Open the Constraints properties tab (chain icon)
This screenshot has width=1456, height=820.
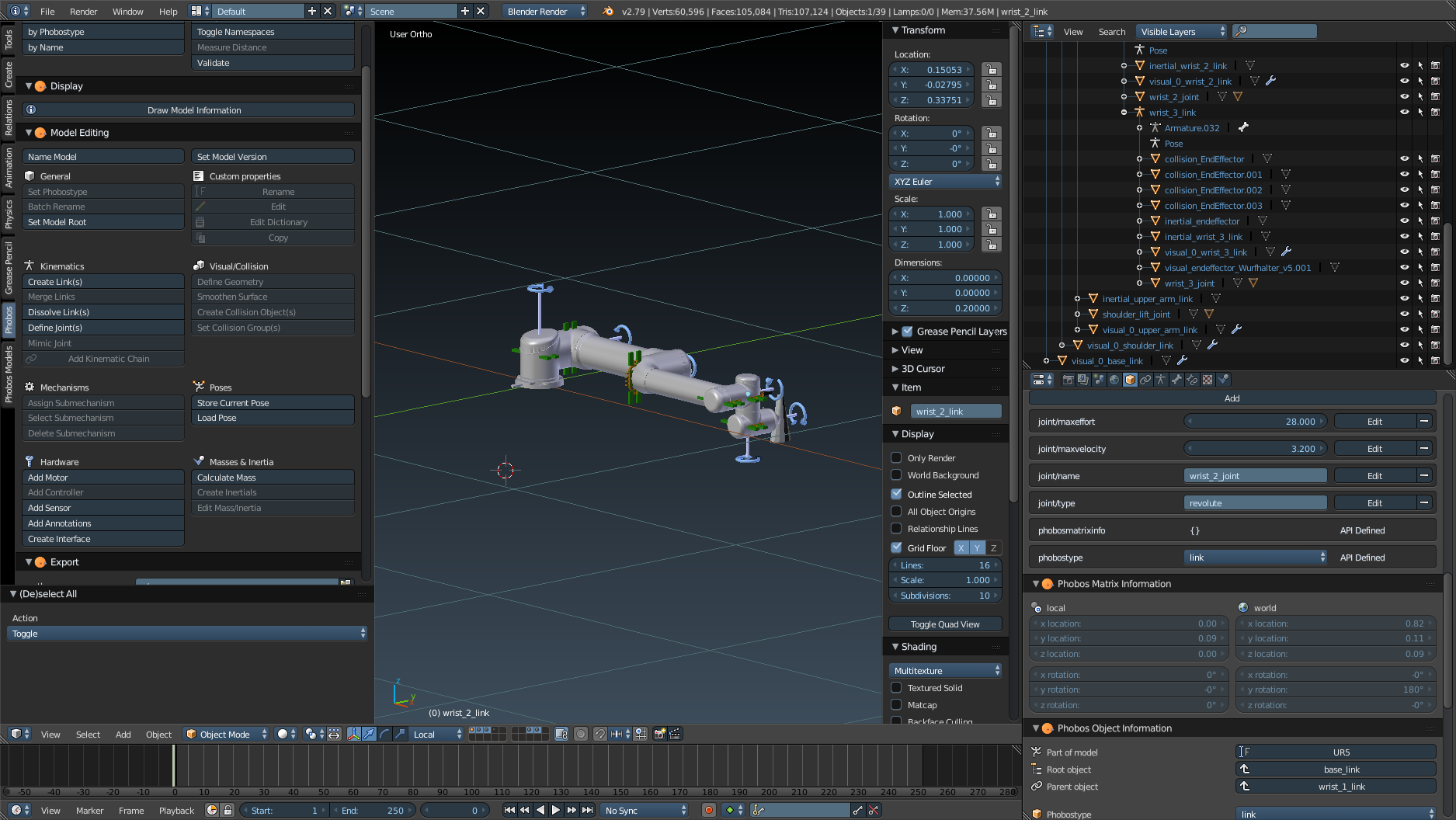pos(1145,380)
